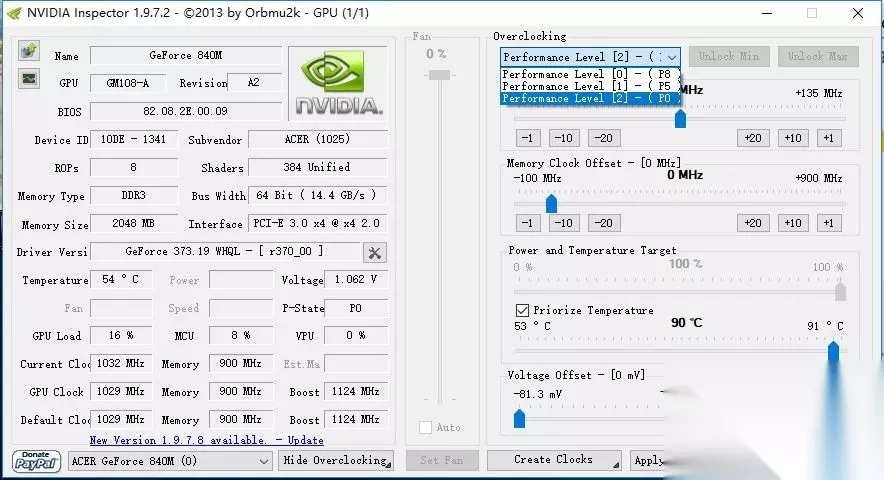884x480 pixels.
Task: Click the Subvendor value ACER (1025)
Action: coord(317,139)
